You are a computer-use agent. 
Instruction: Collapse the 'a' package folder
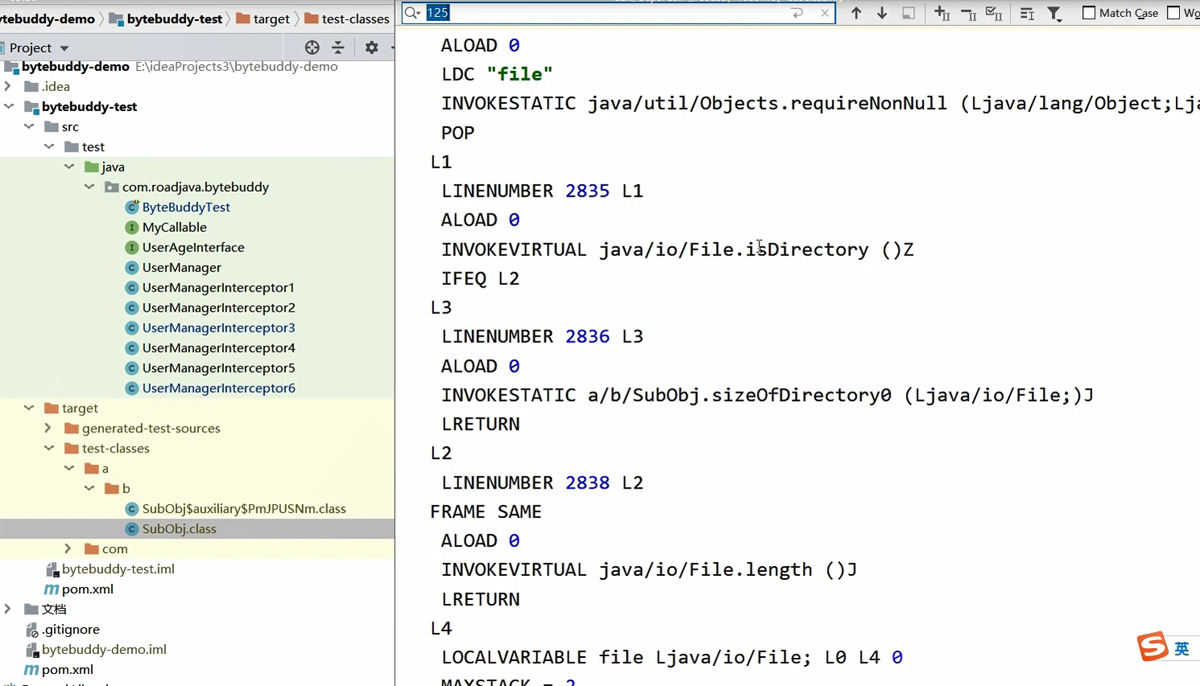[x=68, y=468]
